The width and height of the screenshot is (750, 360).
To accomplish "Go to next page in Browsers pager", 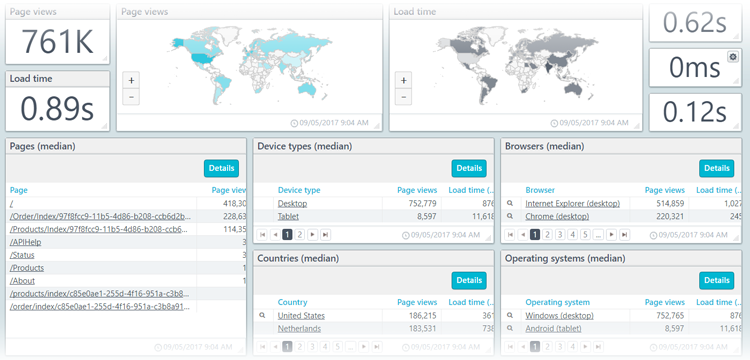I will [x=611, y=235].
